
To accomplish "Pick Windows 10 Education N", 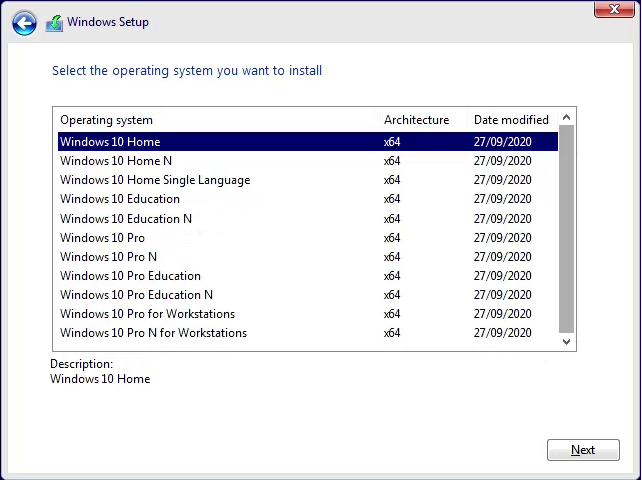I will pyautogui.click(x=308, y=219).
